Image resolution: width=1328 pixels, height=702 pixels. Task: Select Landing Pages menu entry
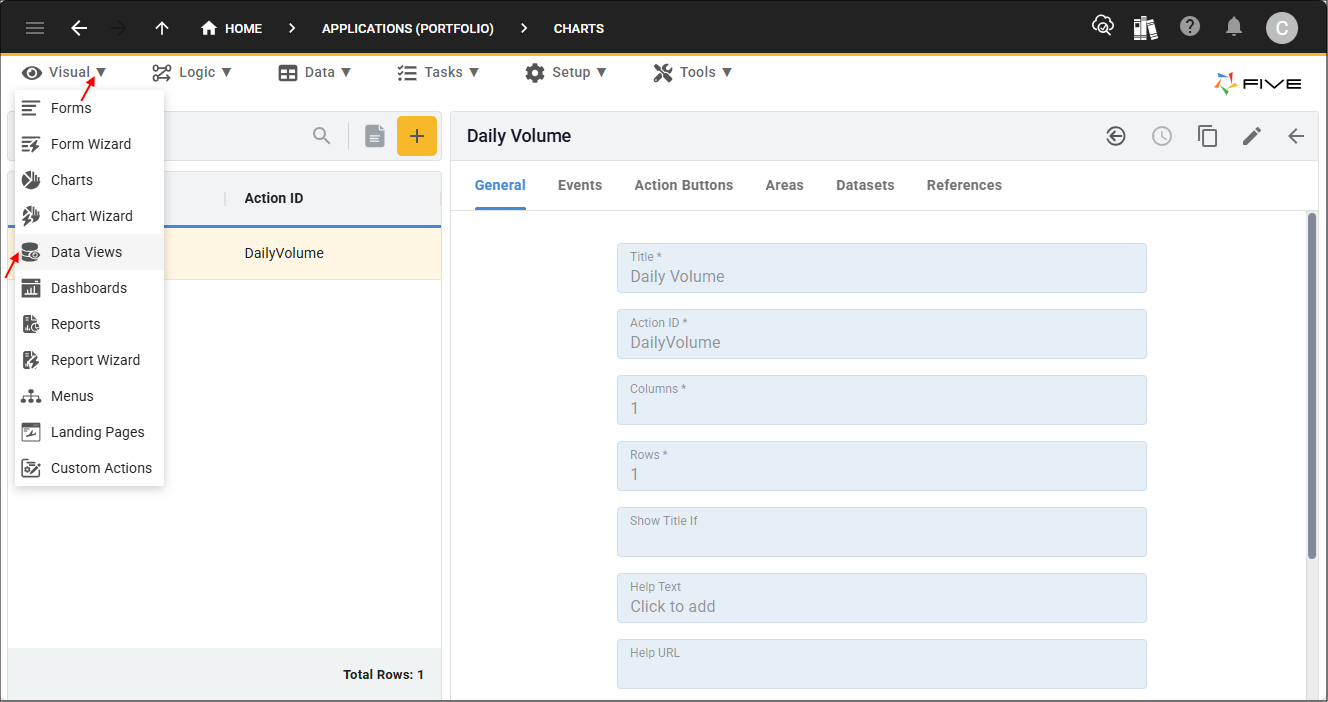click(89, 432)
